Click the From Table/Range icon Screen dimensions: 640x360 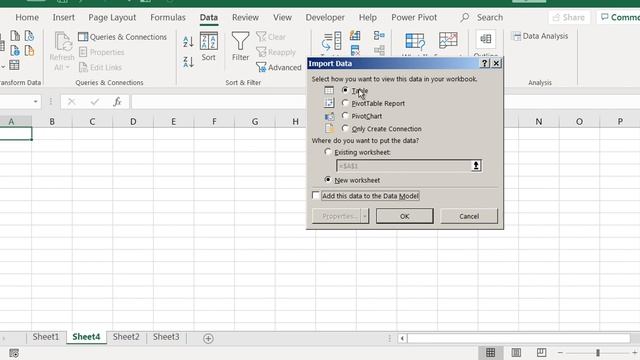click(x=14, y=65)
